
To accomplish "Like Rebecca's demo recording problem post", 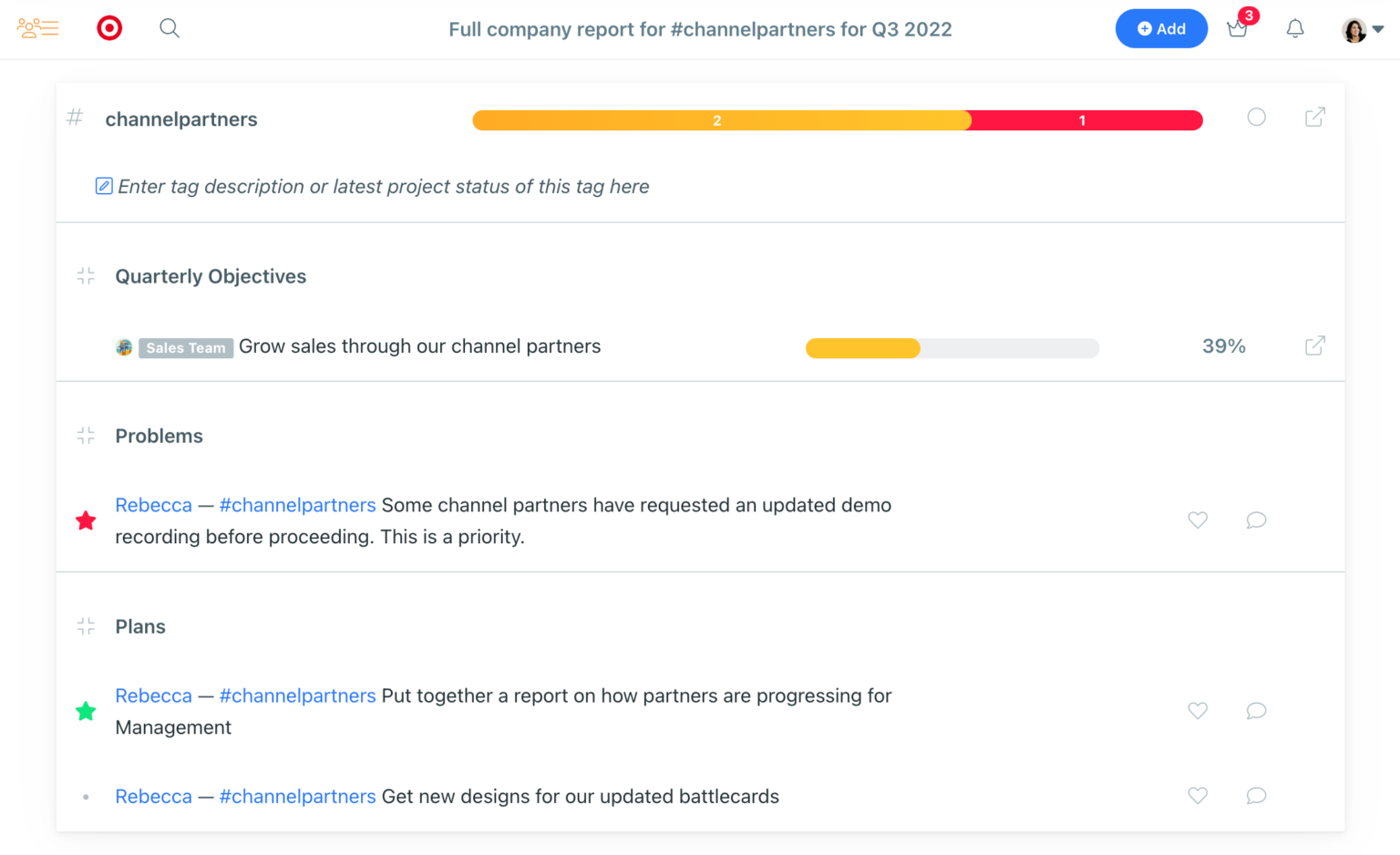I will point(1197,520).
